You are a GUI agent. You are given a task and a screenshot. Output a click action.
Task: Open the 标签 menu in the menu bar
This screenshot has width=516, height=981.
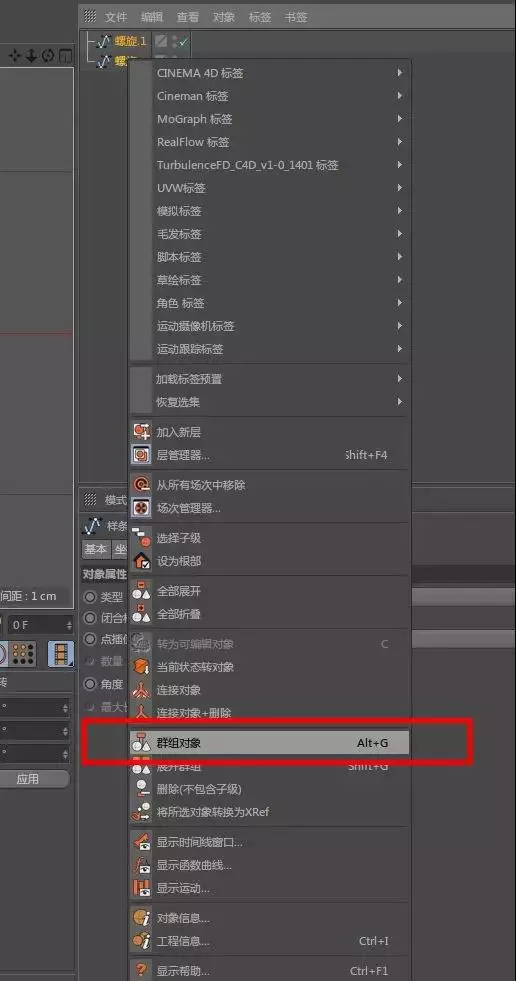coord(260,17)
